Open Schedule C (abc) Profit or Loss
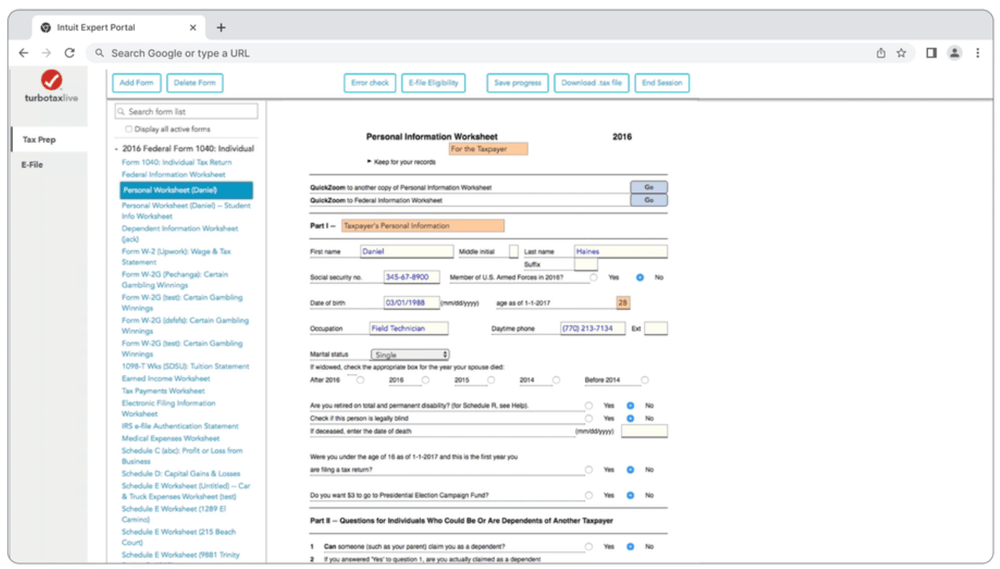The image size is (1000, 569). [182, 455]
